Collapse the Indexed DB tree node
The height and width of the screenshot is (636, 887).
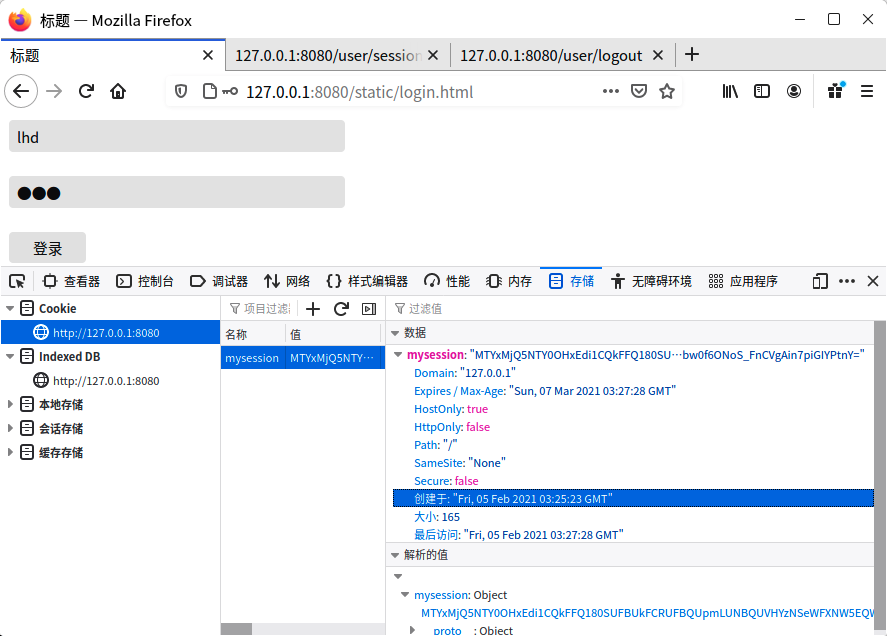pyautogui.click(x=10, y=356)
